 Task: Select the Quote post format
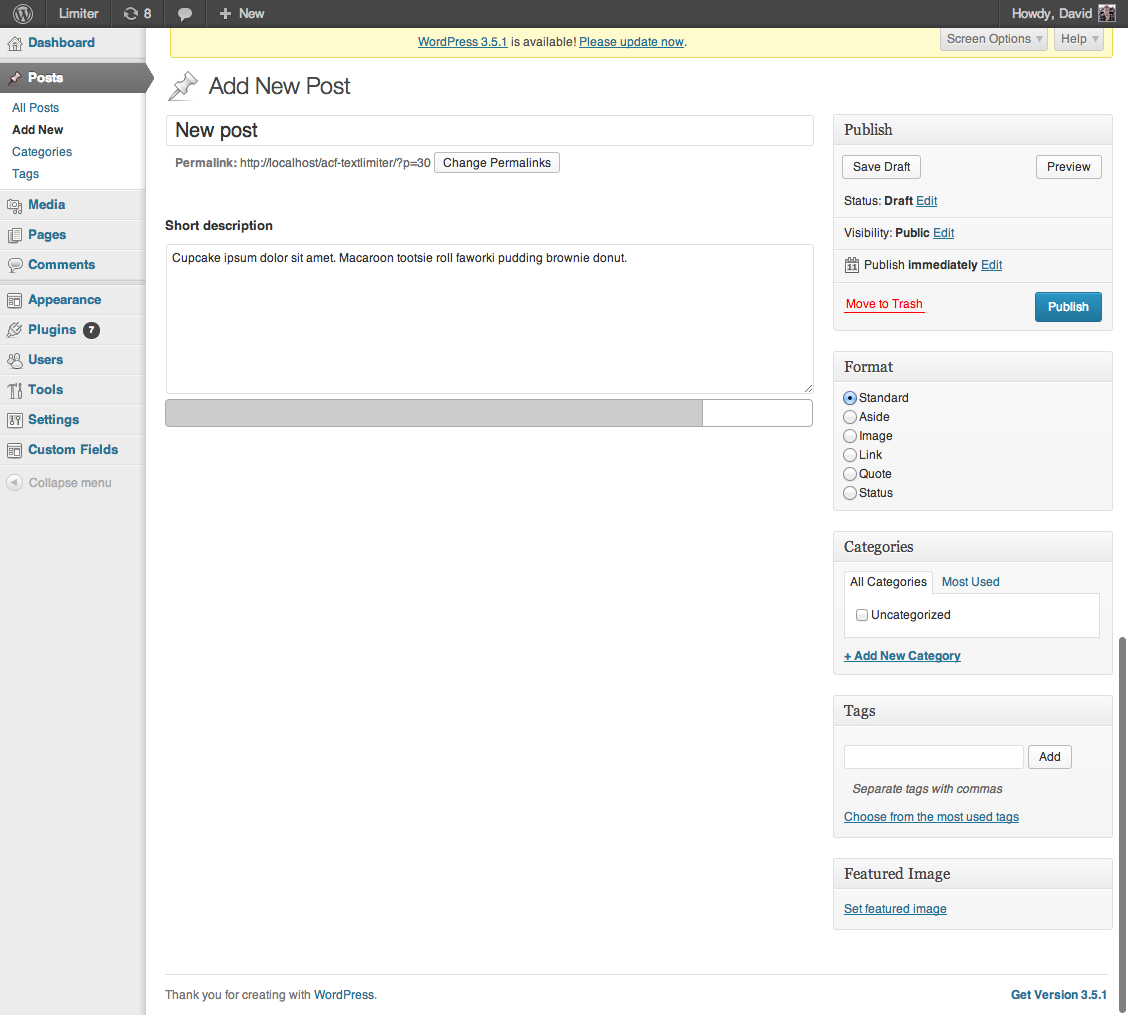(x=850, y=474)
